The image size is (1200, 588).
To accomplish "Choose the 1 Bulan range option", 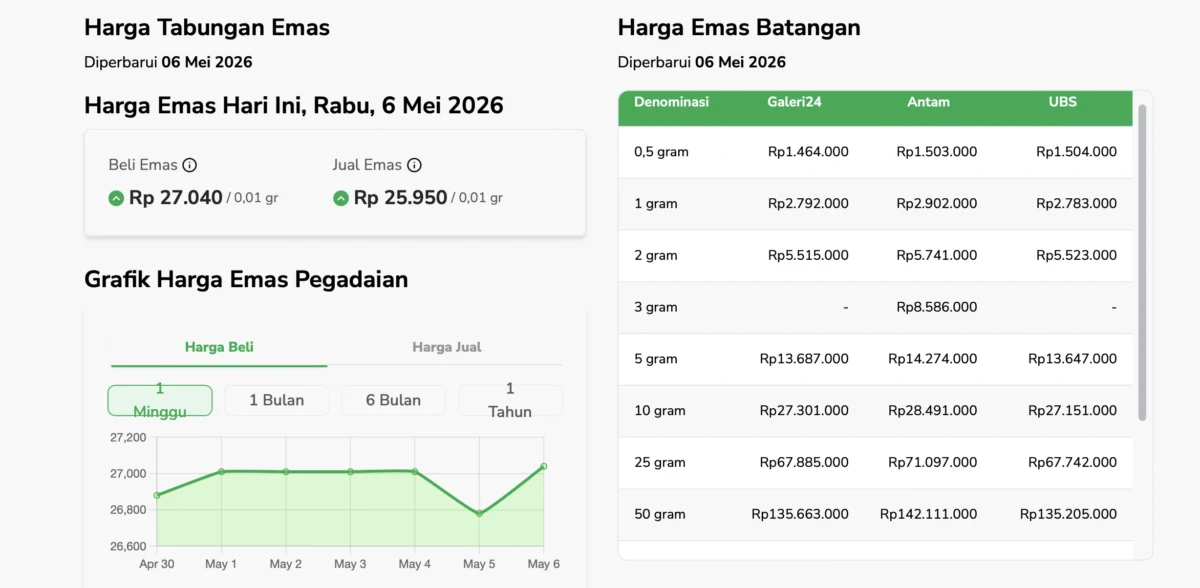I will (277, 400).
